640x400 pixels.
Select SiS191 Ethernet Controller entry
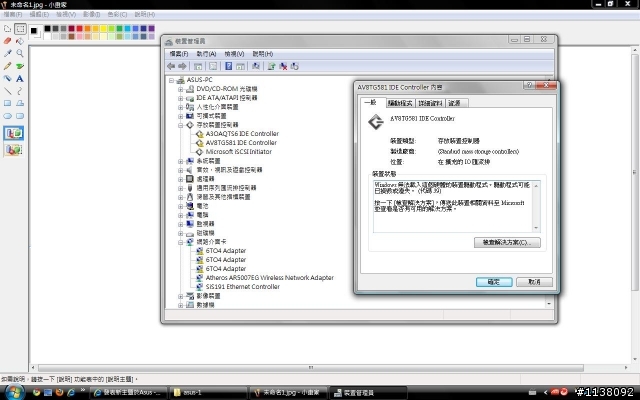click(x=243, y=287)
